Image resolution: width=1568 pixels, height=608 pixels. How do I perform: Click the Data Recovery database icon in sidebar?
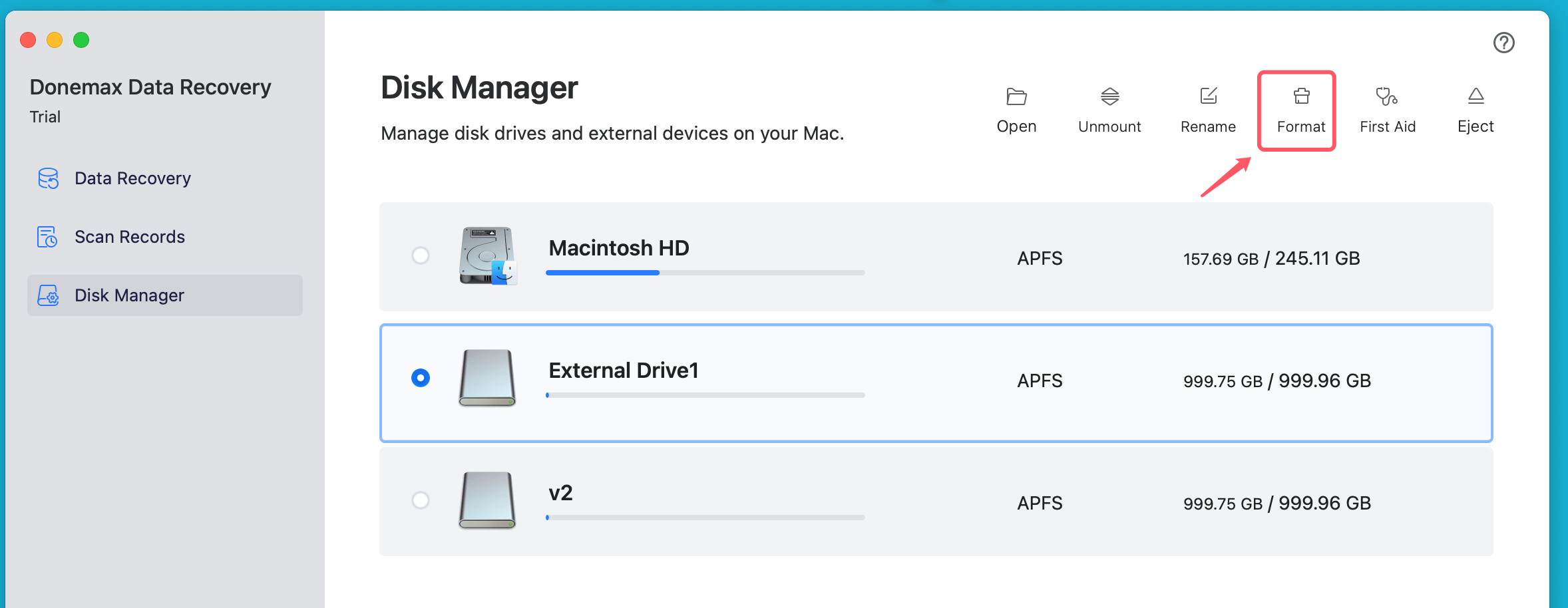point(47,178)
